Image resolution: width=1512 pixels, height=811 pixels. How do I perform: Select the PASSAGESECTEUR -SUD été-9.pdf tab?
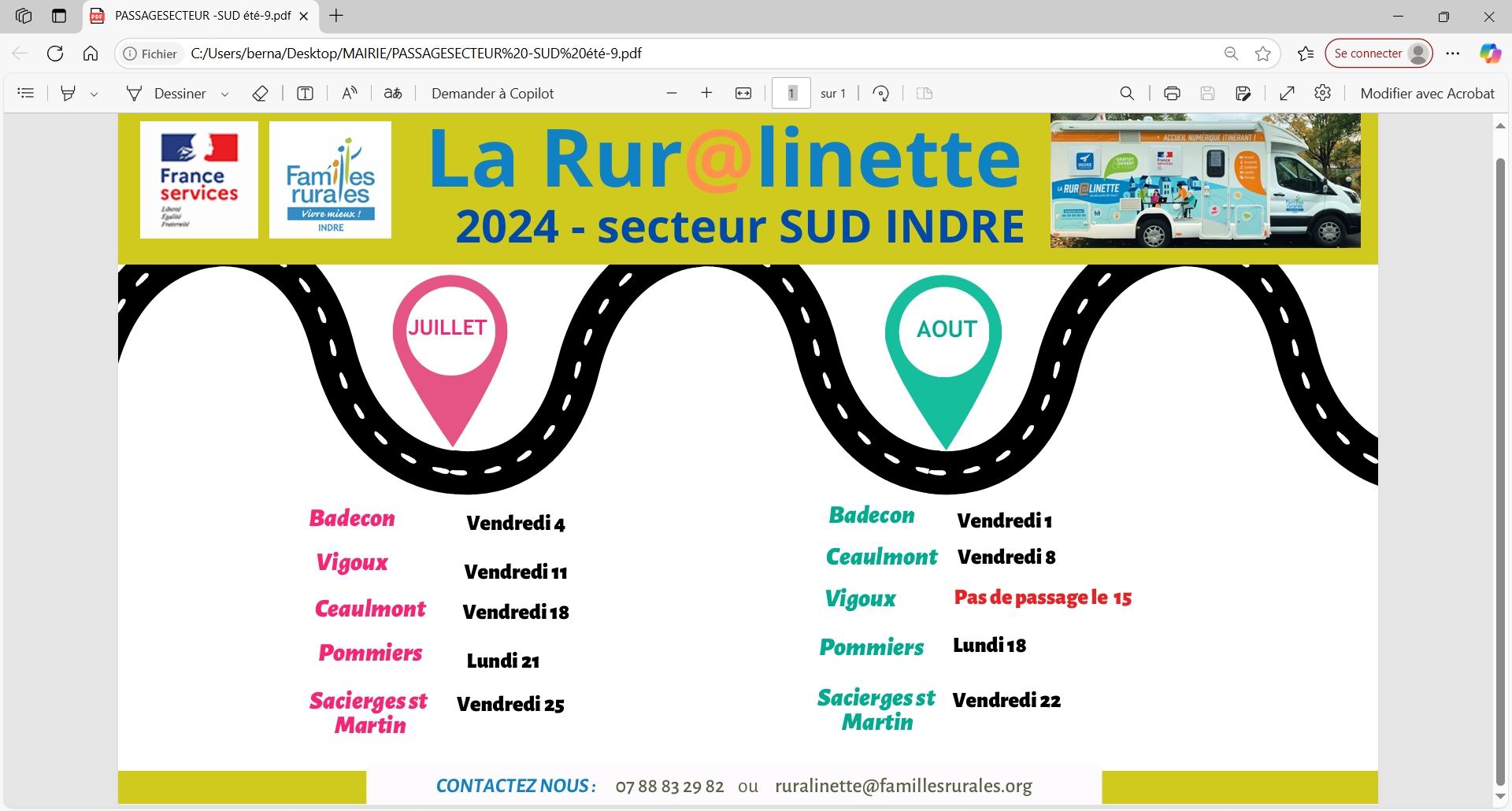tap(201, 16)
